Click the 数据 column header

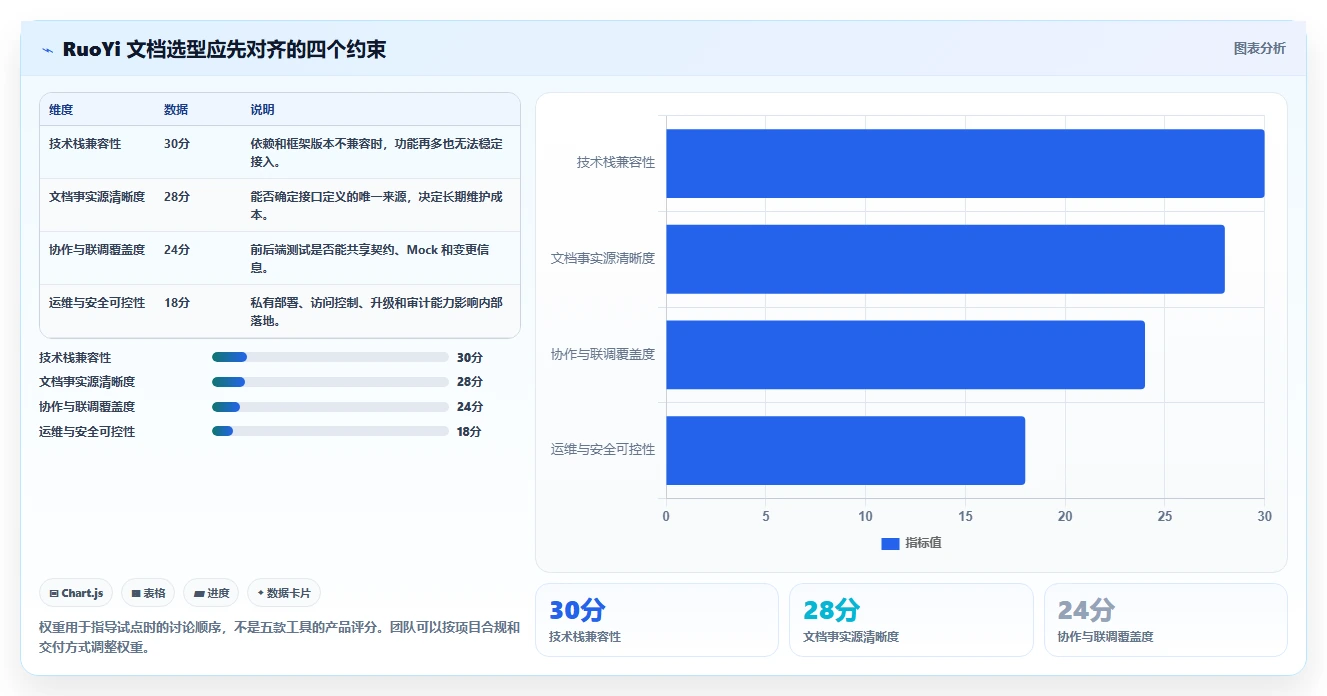point(176,110)
